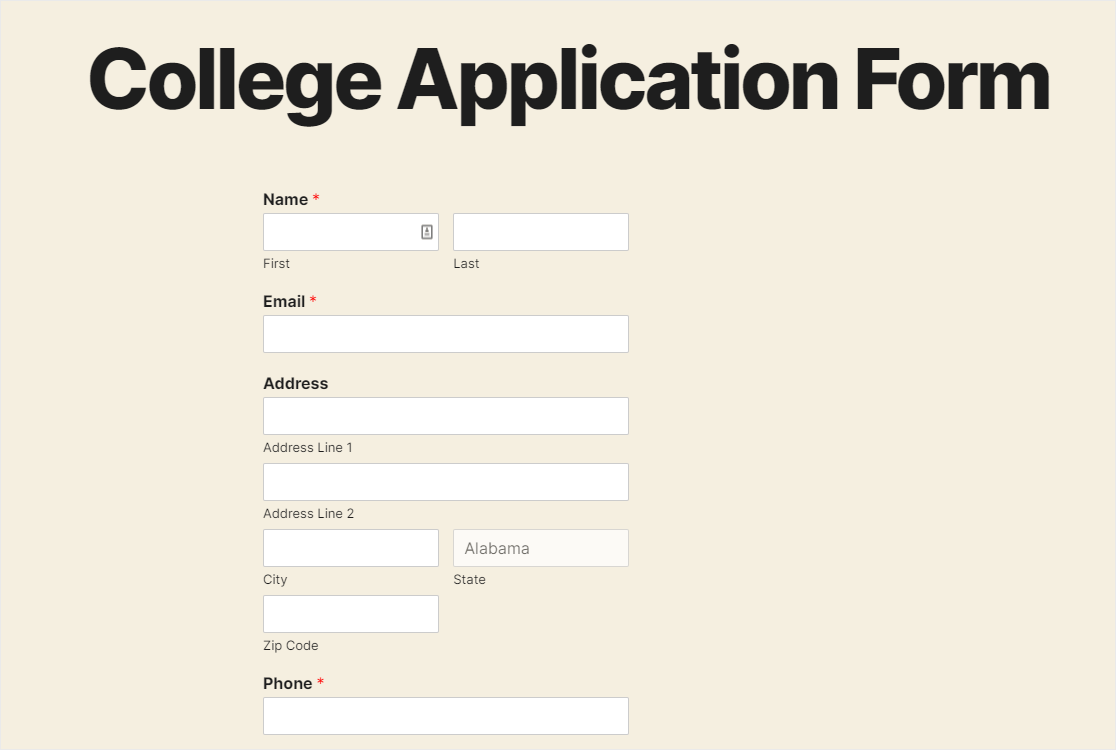This screenshot has height=750, width=1116.
Task: Click the "Address Line 2" sublabel
Action: point(308,514)
